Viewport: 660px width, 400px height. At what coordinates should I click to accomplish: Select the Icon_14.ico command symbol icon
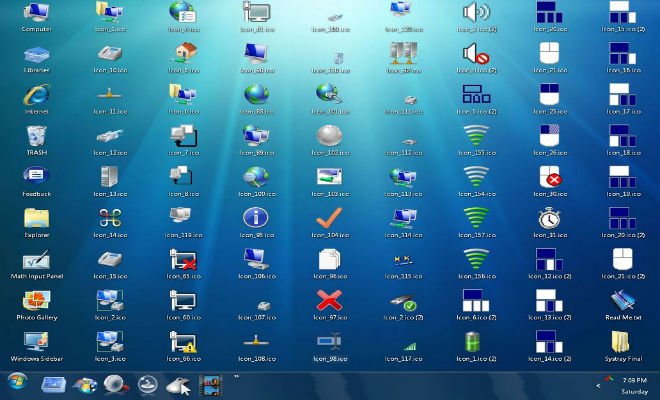pyautogui.click(x=110, y=218)
